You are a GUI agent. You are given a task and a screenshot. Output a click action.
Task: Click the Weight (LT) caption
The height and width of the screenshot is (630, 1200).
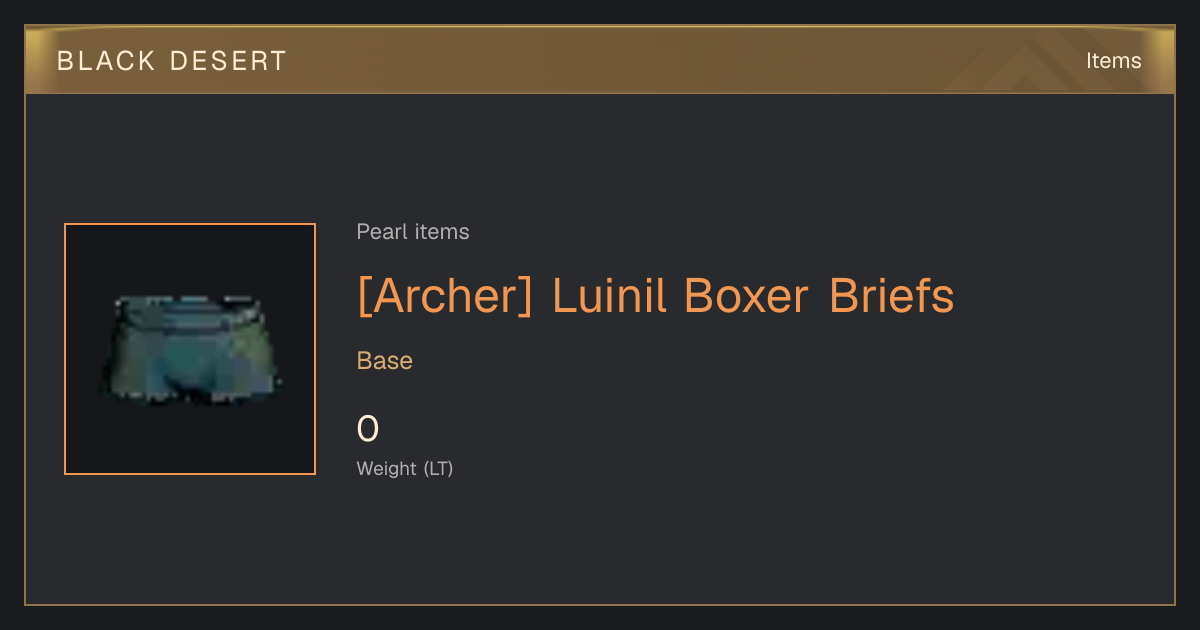tap(405, 468)
